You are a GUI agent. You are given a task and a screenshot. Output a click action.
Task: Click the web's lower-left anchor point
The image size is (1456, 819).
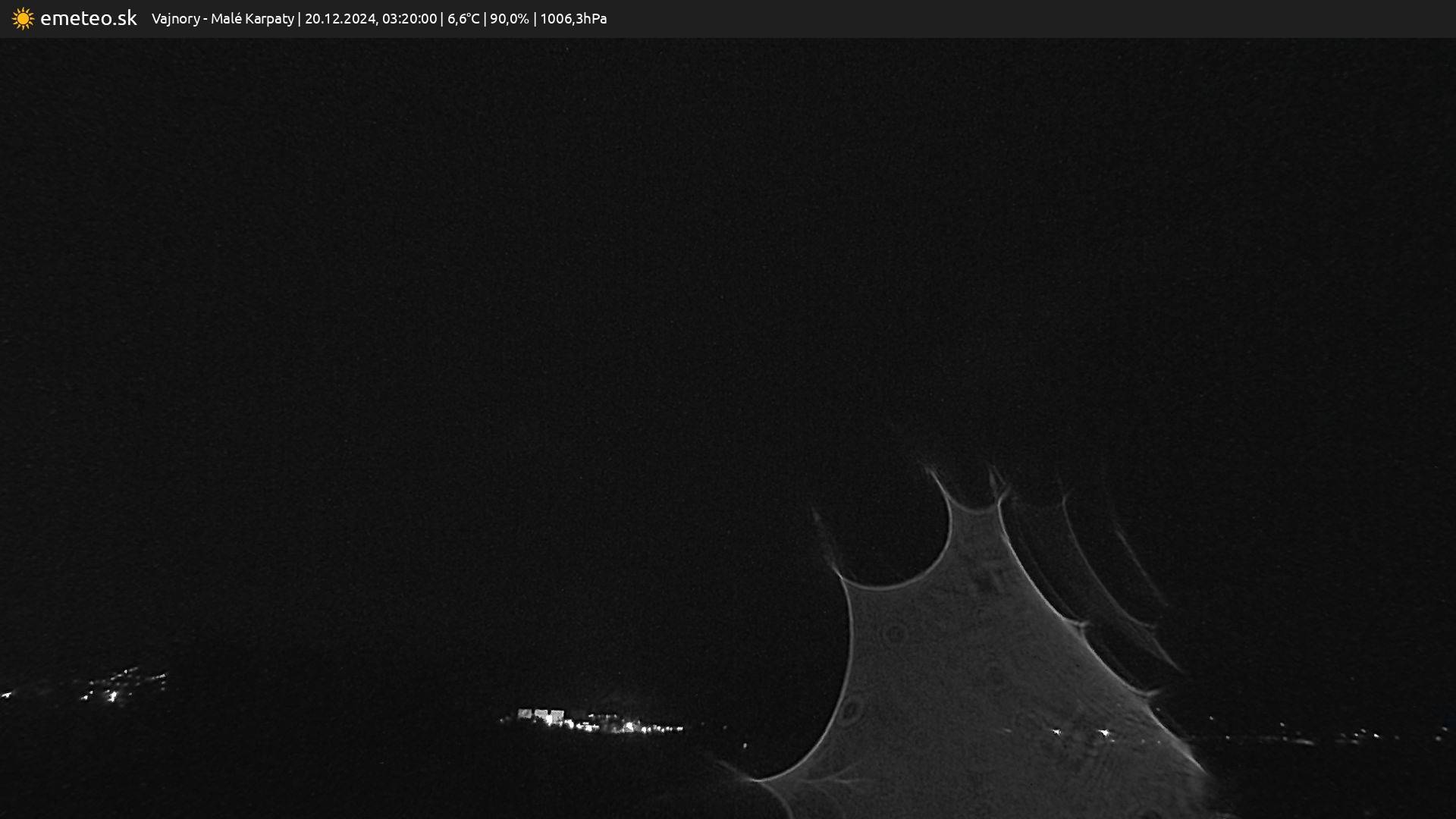coord(755,779)
